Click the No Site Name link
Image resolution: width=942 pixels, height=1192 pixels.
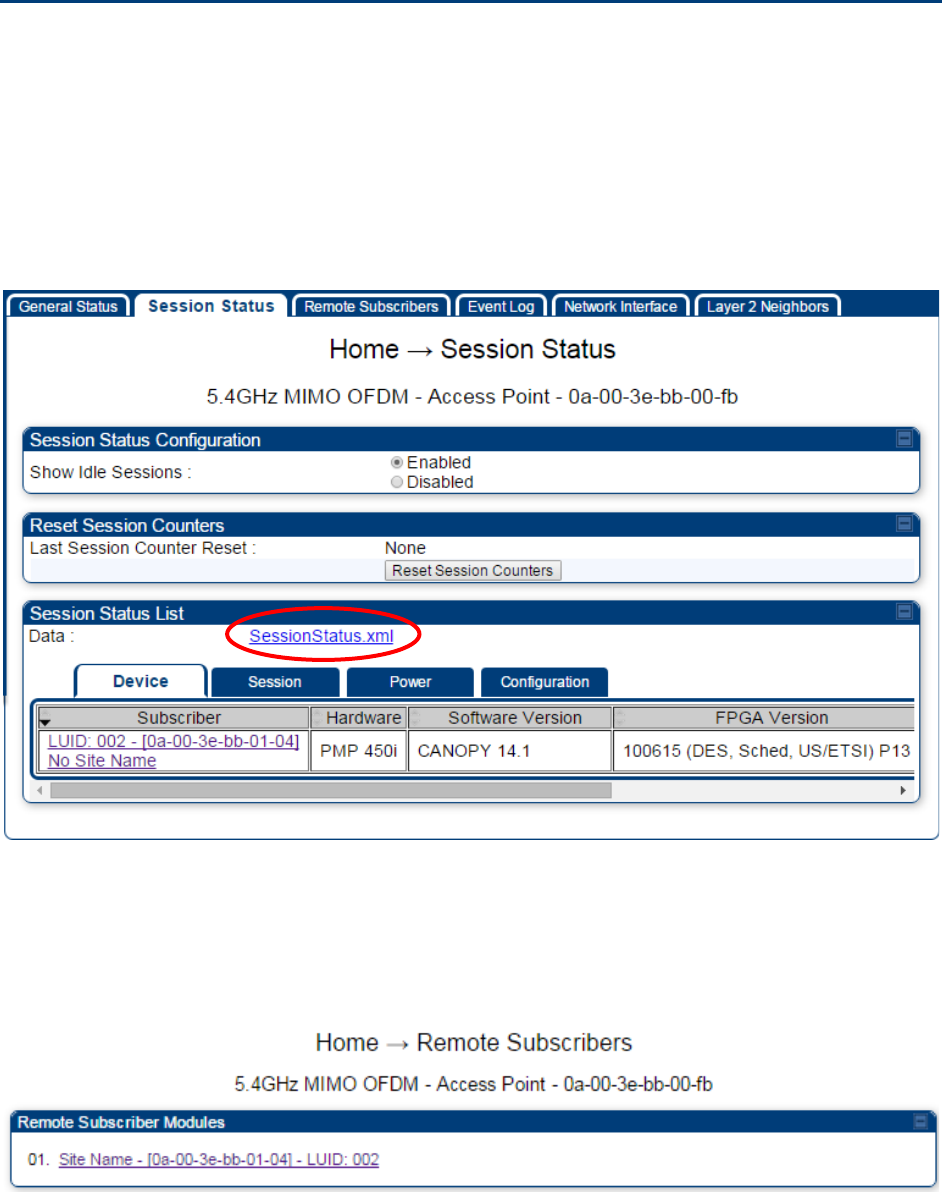(x=102, y=760)
